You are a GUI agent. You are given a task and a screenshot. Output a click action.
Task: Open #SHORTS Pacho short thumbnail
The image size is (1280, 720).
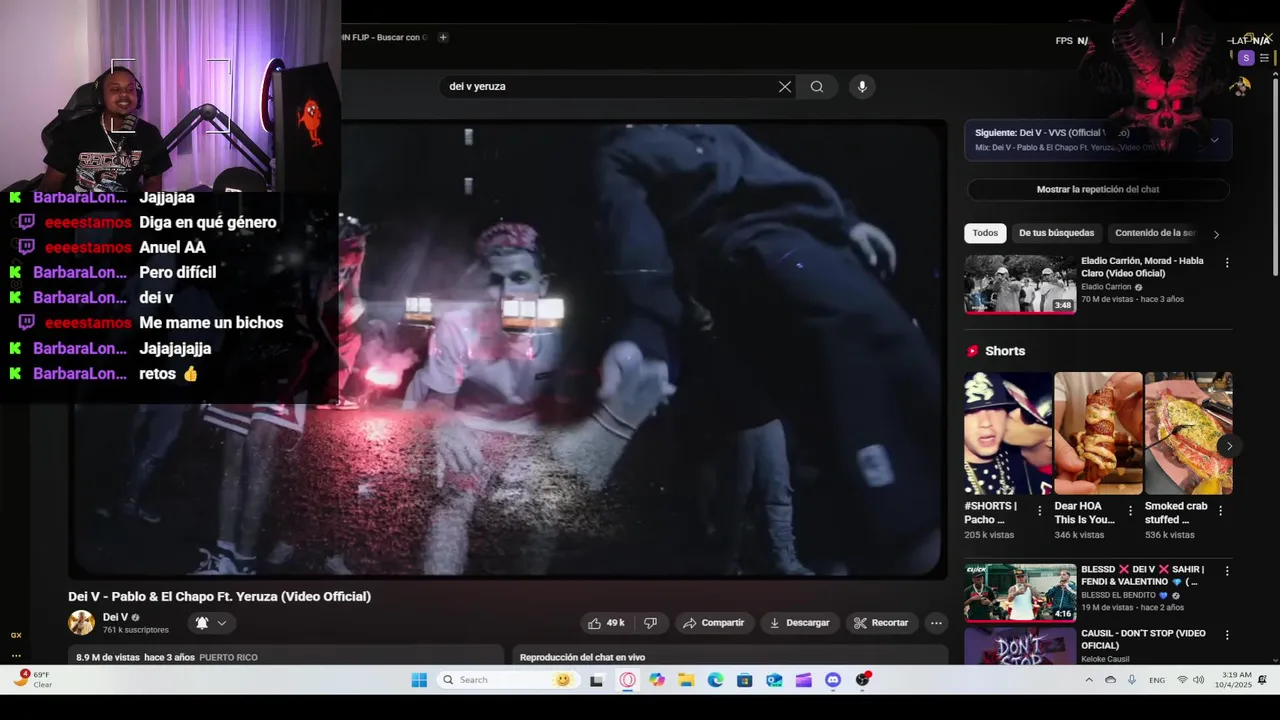1008,433
